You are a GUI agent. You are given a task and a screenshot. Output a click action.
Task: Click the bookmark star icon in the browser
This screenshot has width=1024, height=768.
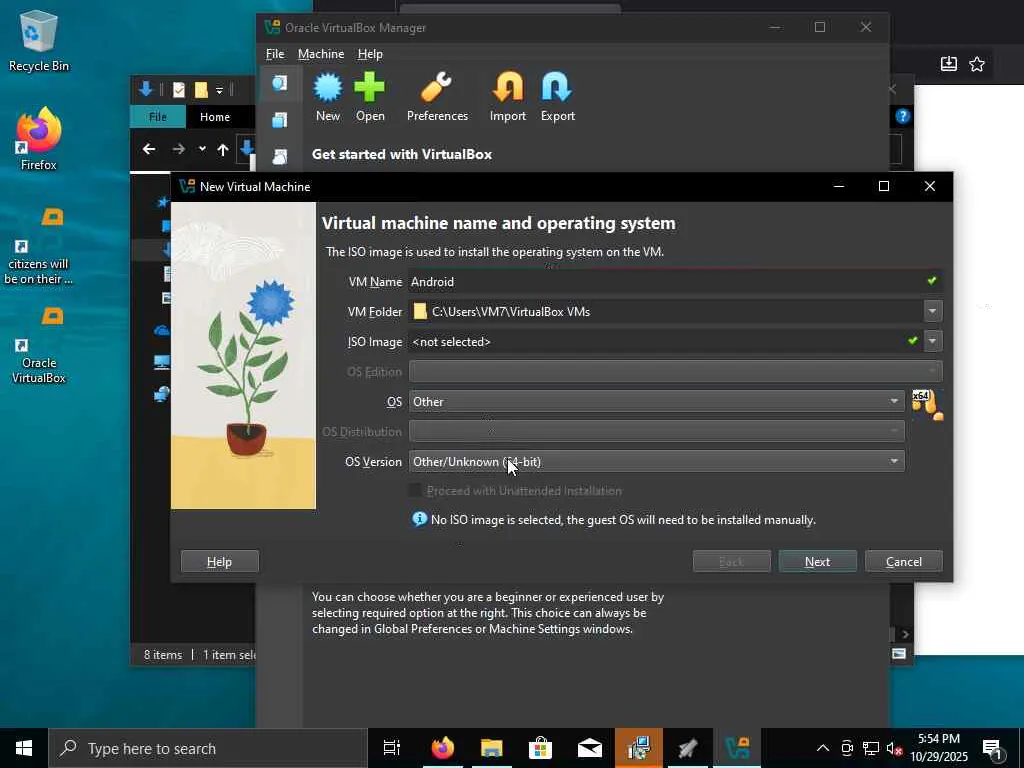pos(977,64)
